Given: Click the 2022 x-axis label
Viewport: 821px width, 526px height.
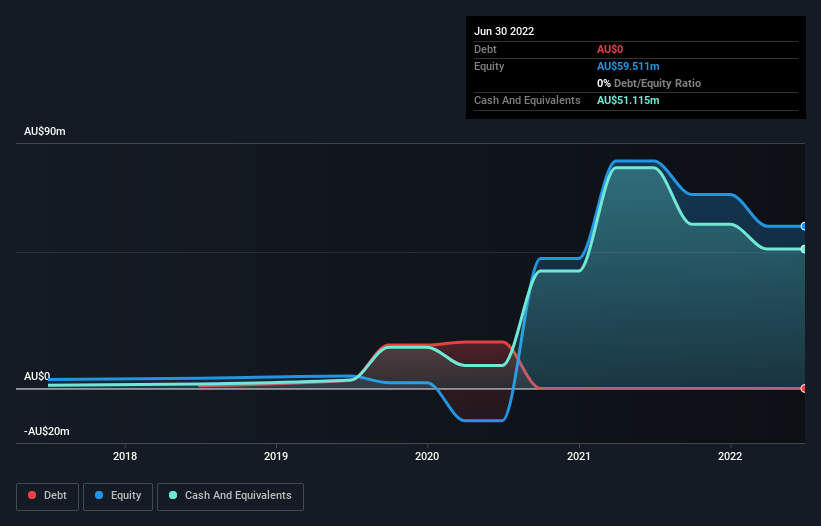Looking at the screenshot, I should [730, 456].
